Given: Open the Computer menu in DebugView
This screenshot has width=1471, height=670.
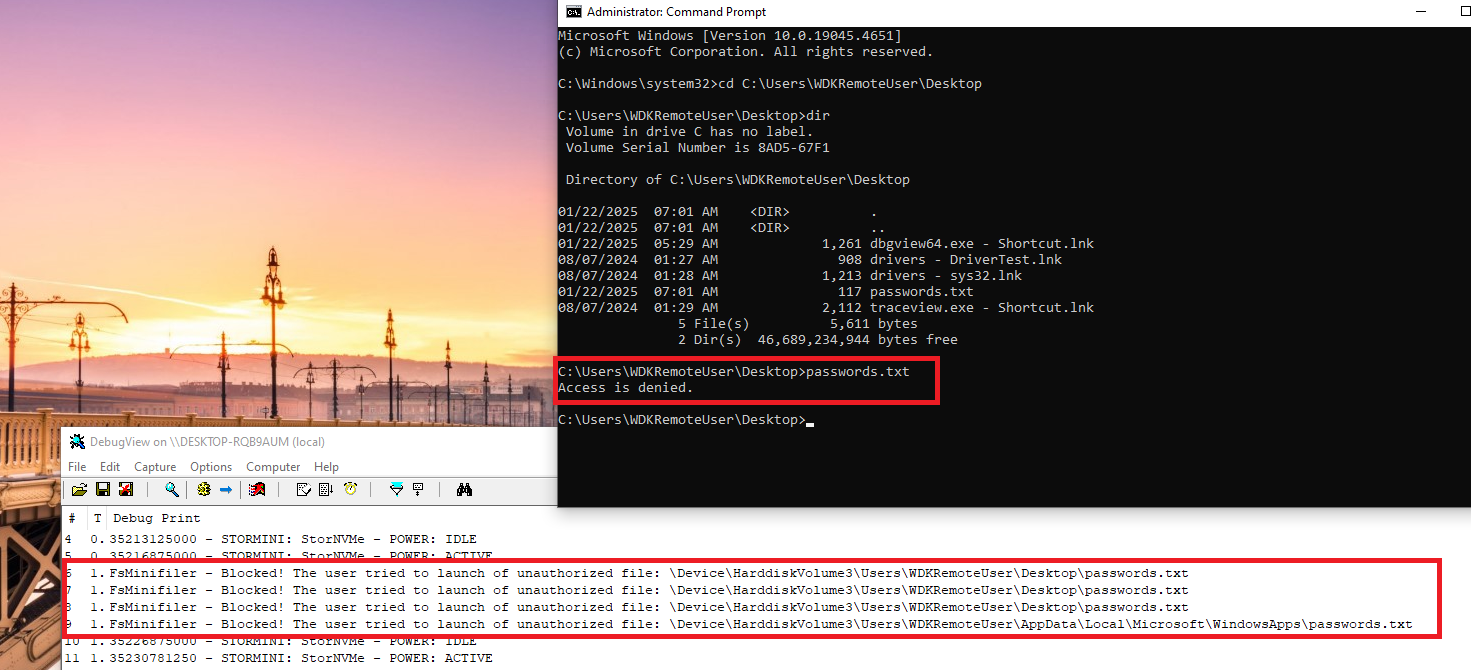Looking at the screenshot, I should click(x=273, y=467).
